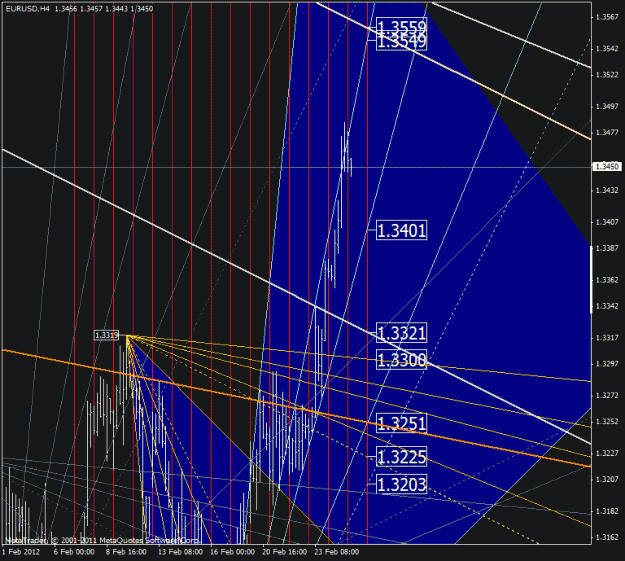Click the 1.3300 level label

tap(401, 360)
